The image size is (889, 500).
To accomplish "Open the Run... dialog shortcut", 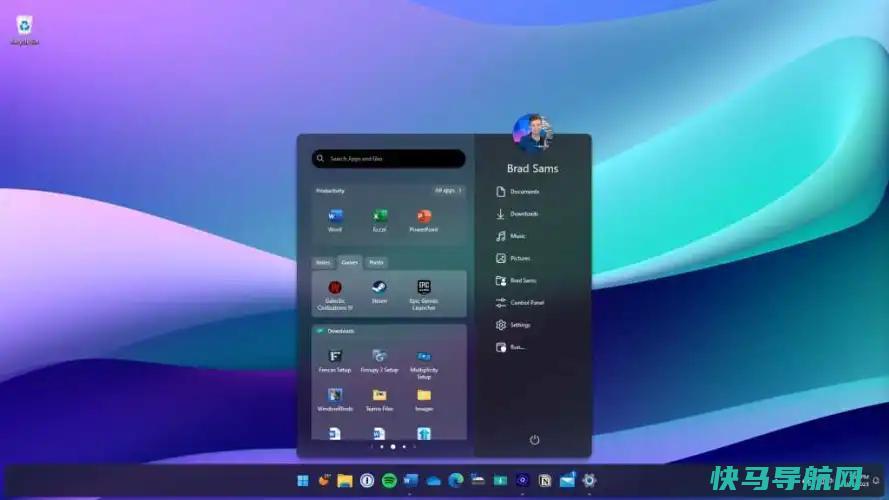I will coord(510,347).
